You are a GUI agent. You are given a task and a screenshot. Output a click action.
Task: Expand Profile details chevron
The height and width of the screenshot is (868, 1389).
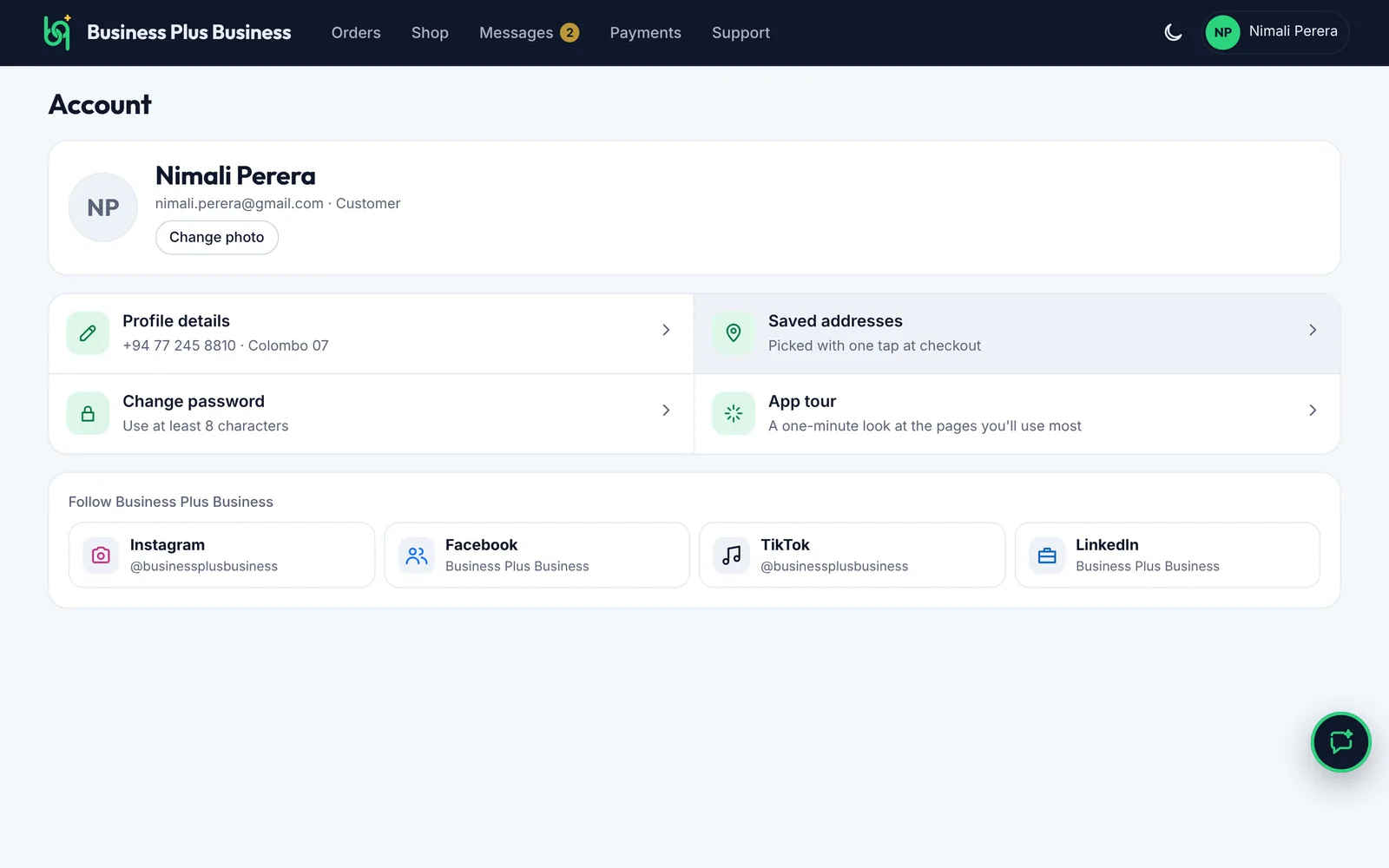666,330
